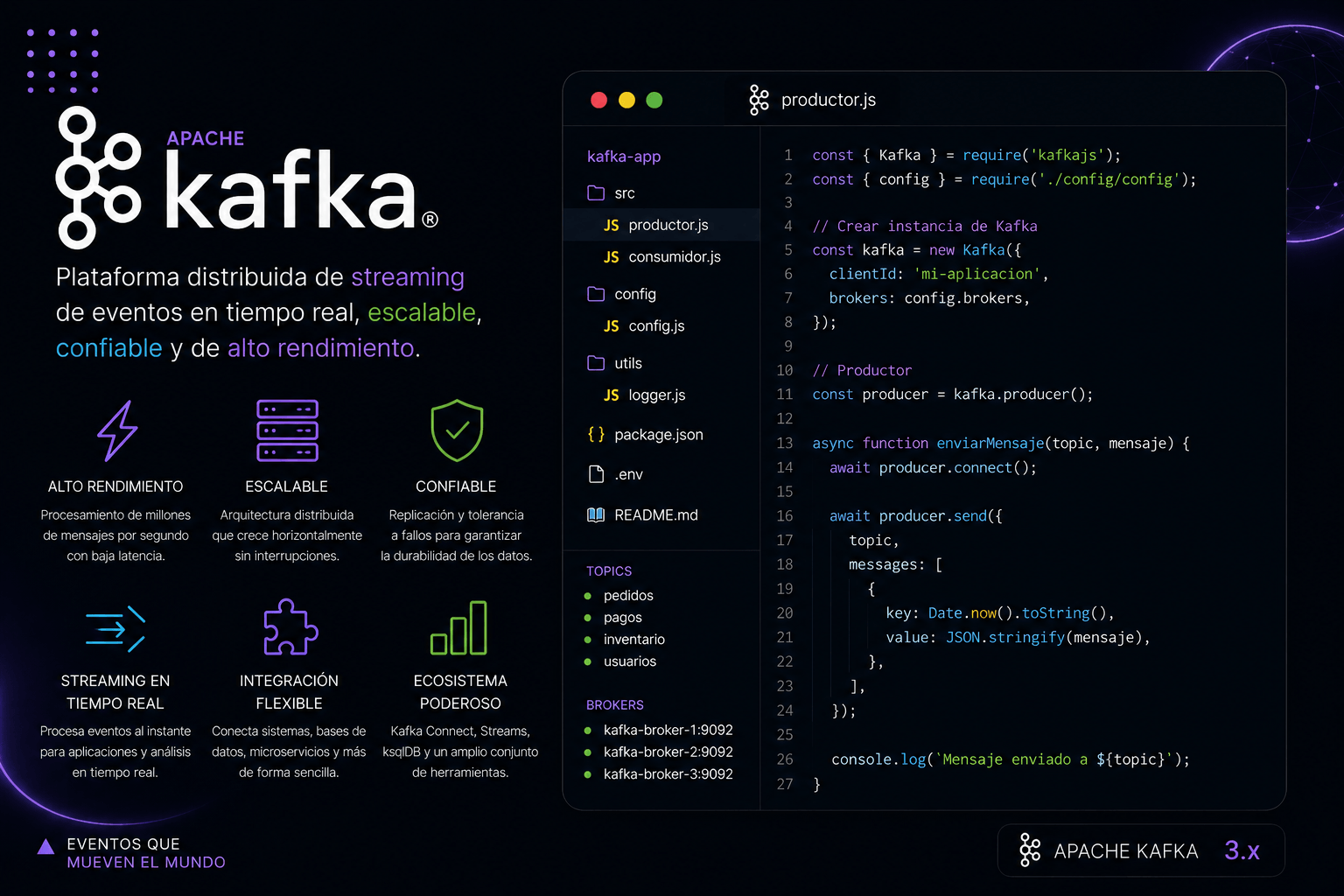
Task: Click the 'kafkajs' string on line 1
Action: (1067, 155)
